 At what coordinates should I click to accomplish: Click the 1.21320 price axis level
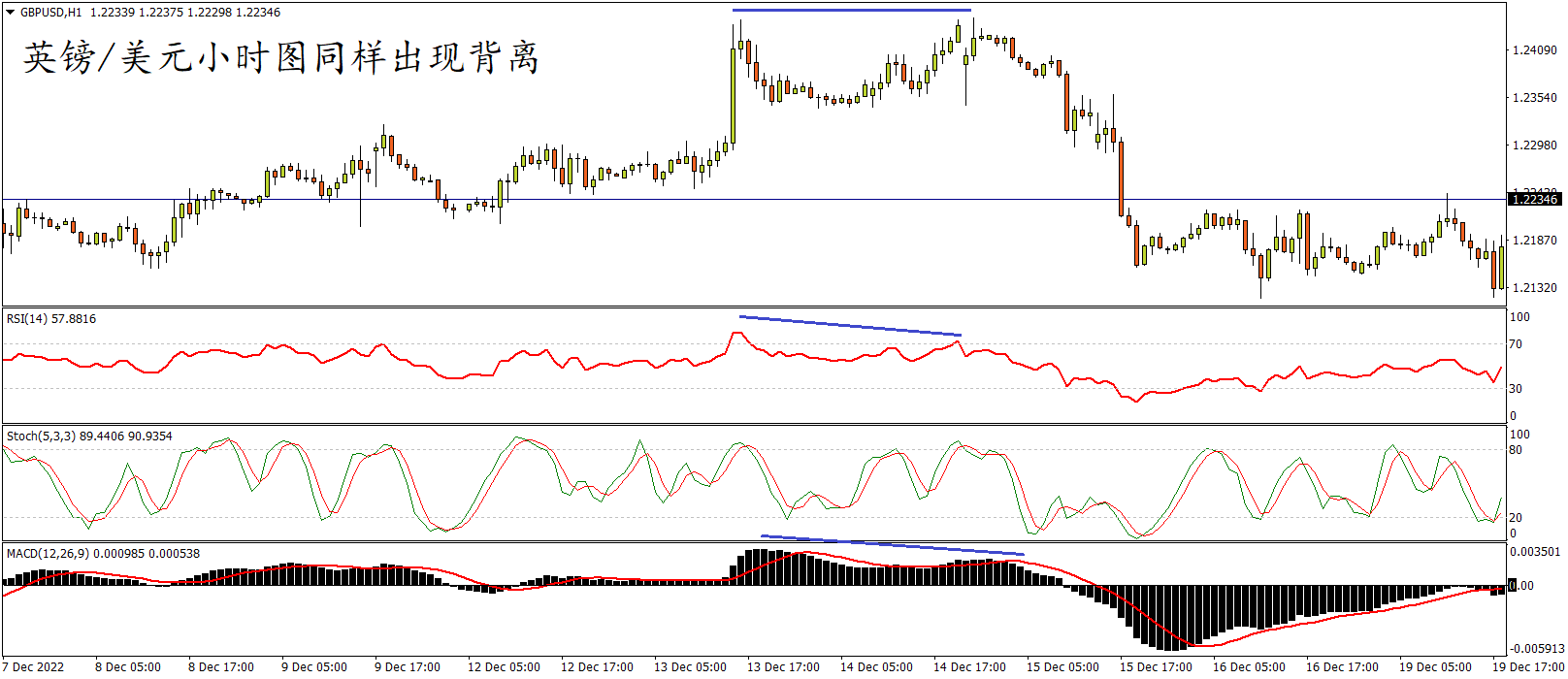1535,288
